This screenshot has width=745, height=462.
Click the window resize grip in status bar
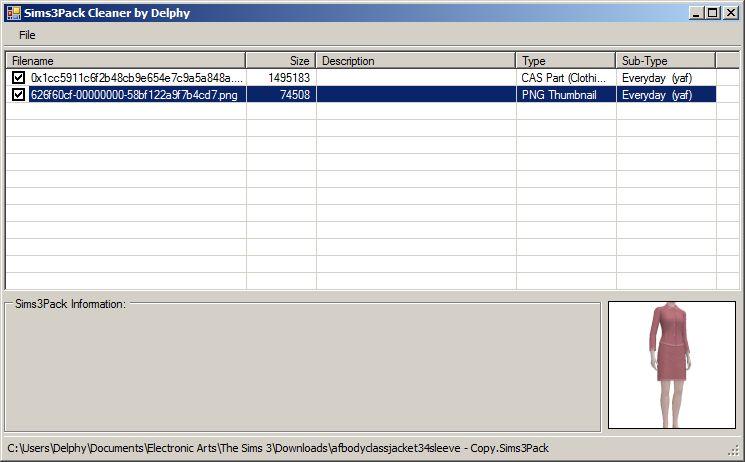pyautogui.click(x=735, y=450)
